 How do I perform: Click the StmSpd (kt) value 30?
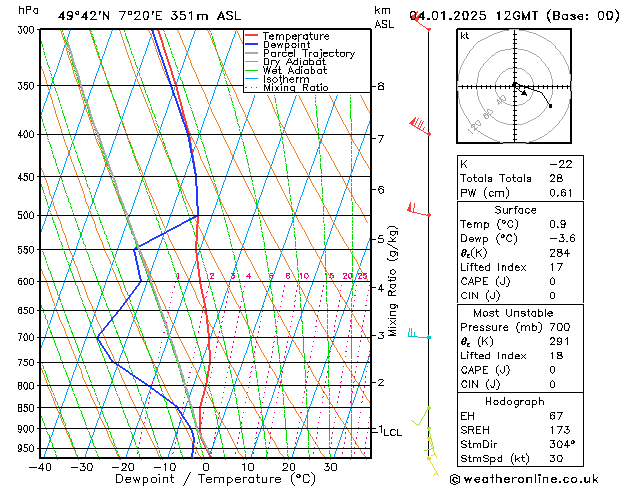556,459
